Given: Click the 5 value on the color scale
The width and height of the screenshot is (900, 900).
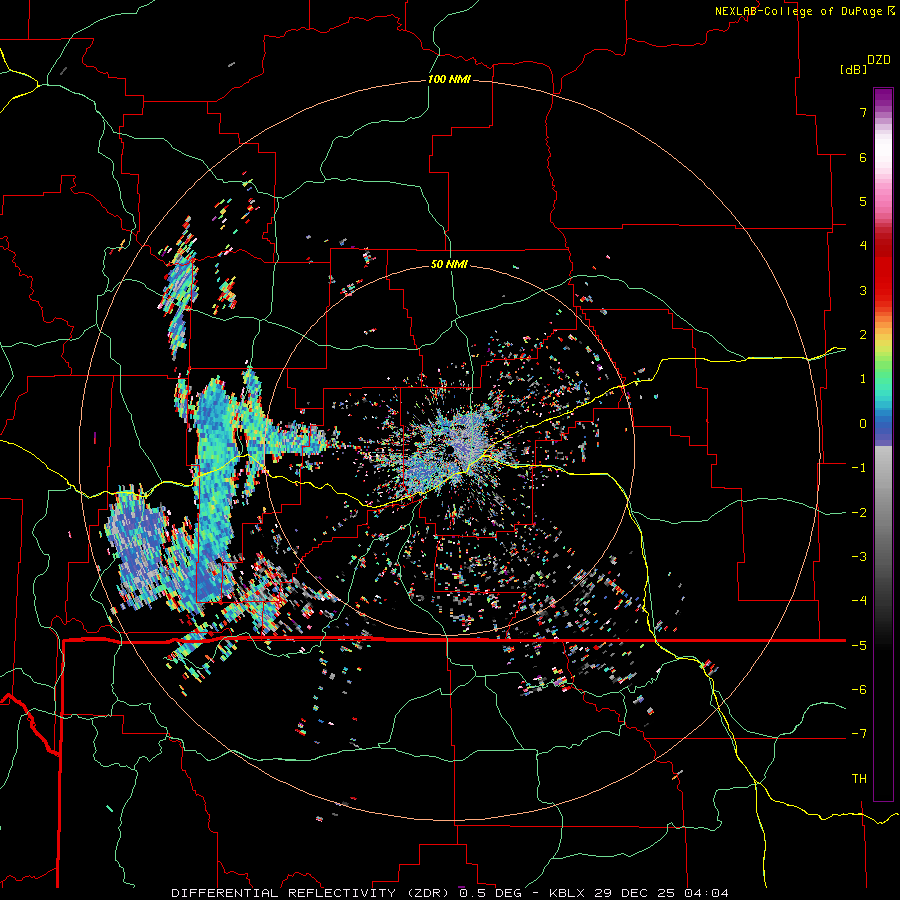Looking at the screenshot, I should click(862, 201).
